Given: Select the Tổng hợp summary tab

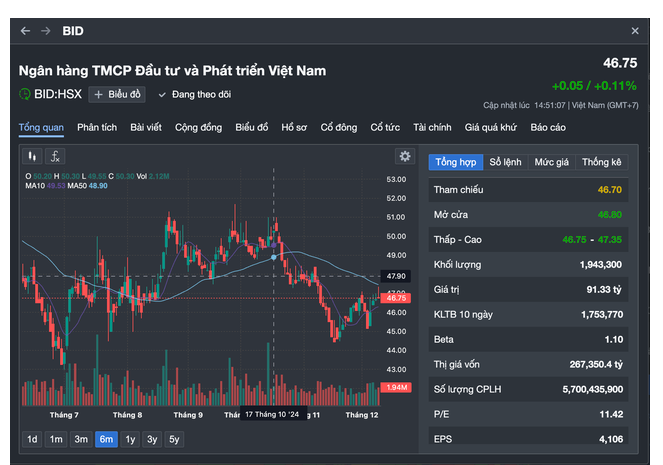Looking at the screenshot, I should pyautogui.click(x=456, y=162).
